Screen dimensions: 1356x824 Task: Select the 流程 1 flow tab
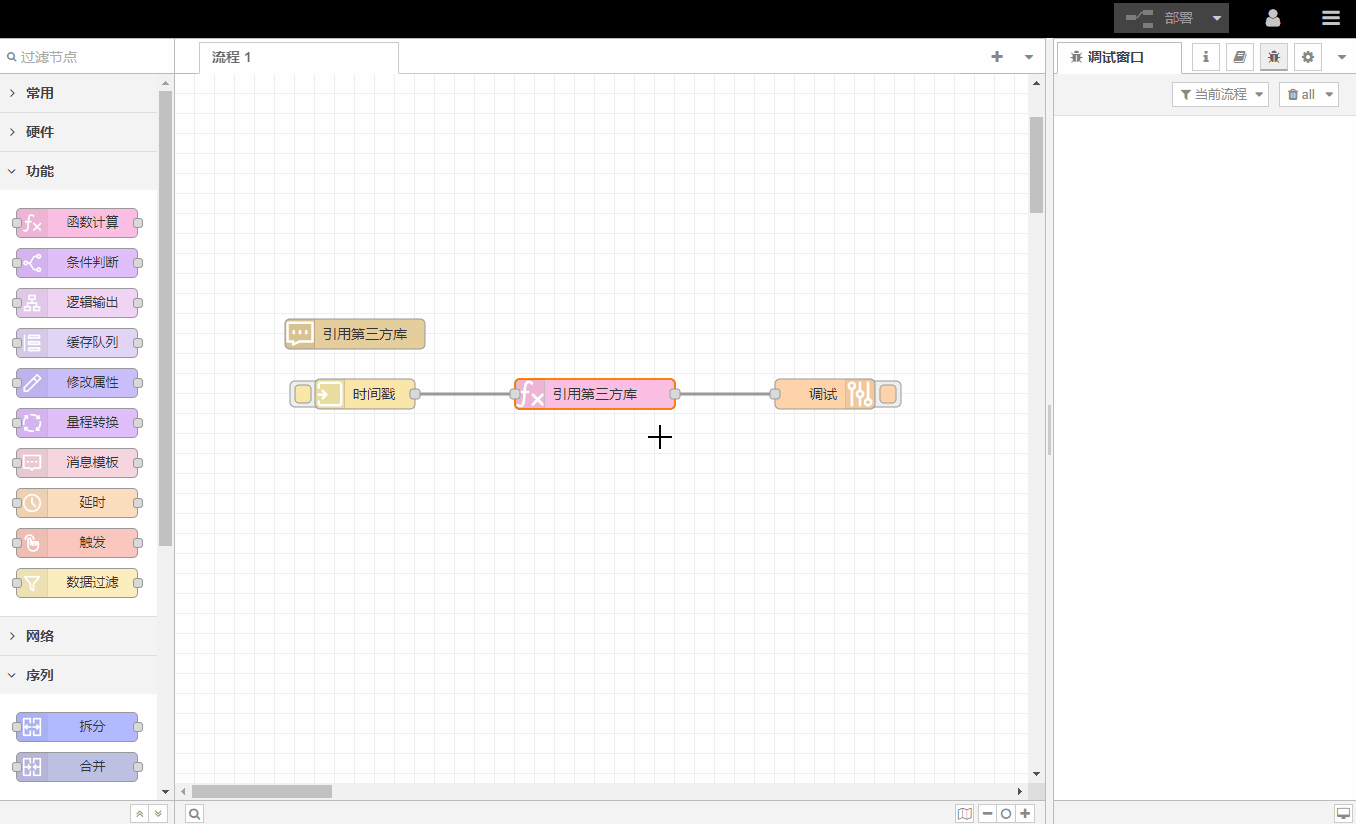[x=232, y=57]
